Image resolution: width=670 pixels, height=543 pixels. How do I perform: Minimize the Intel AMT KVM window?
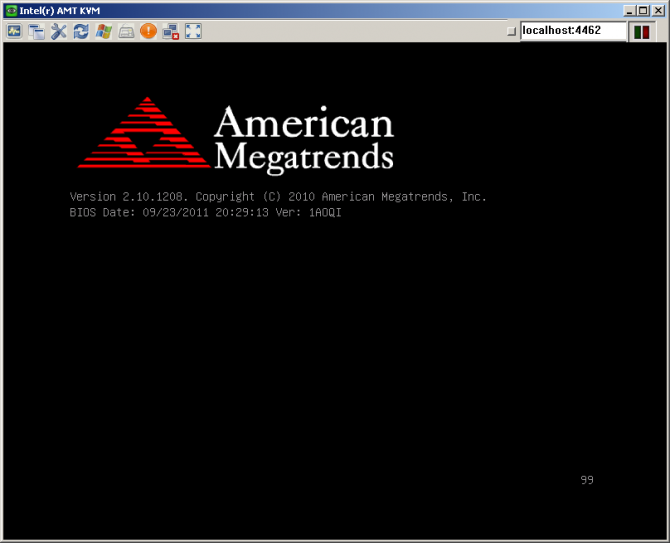coord(629,11)
